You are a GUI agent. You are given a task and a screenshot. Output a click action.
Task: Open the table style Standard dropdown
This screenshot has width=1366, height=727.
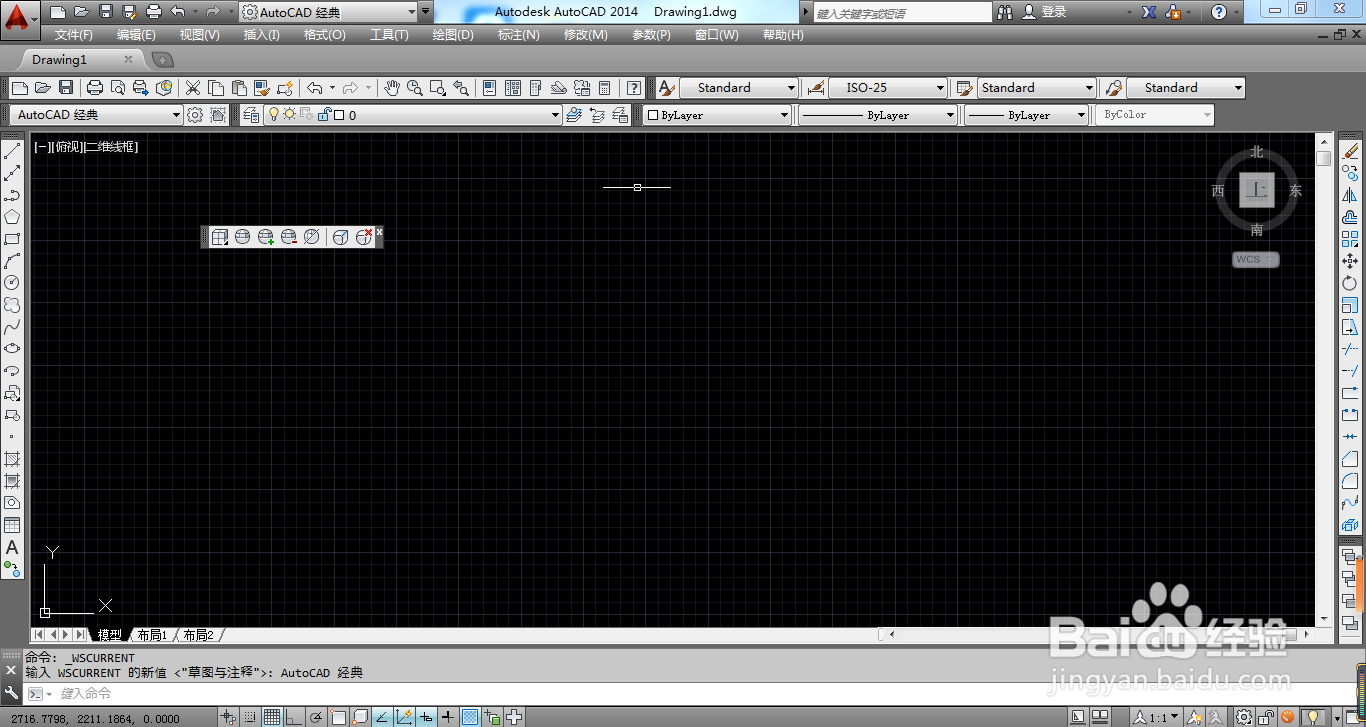click(x=1037, y=88)
